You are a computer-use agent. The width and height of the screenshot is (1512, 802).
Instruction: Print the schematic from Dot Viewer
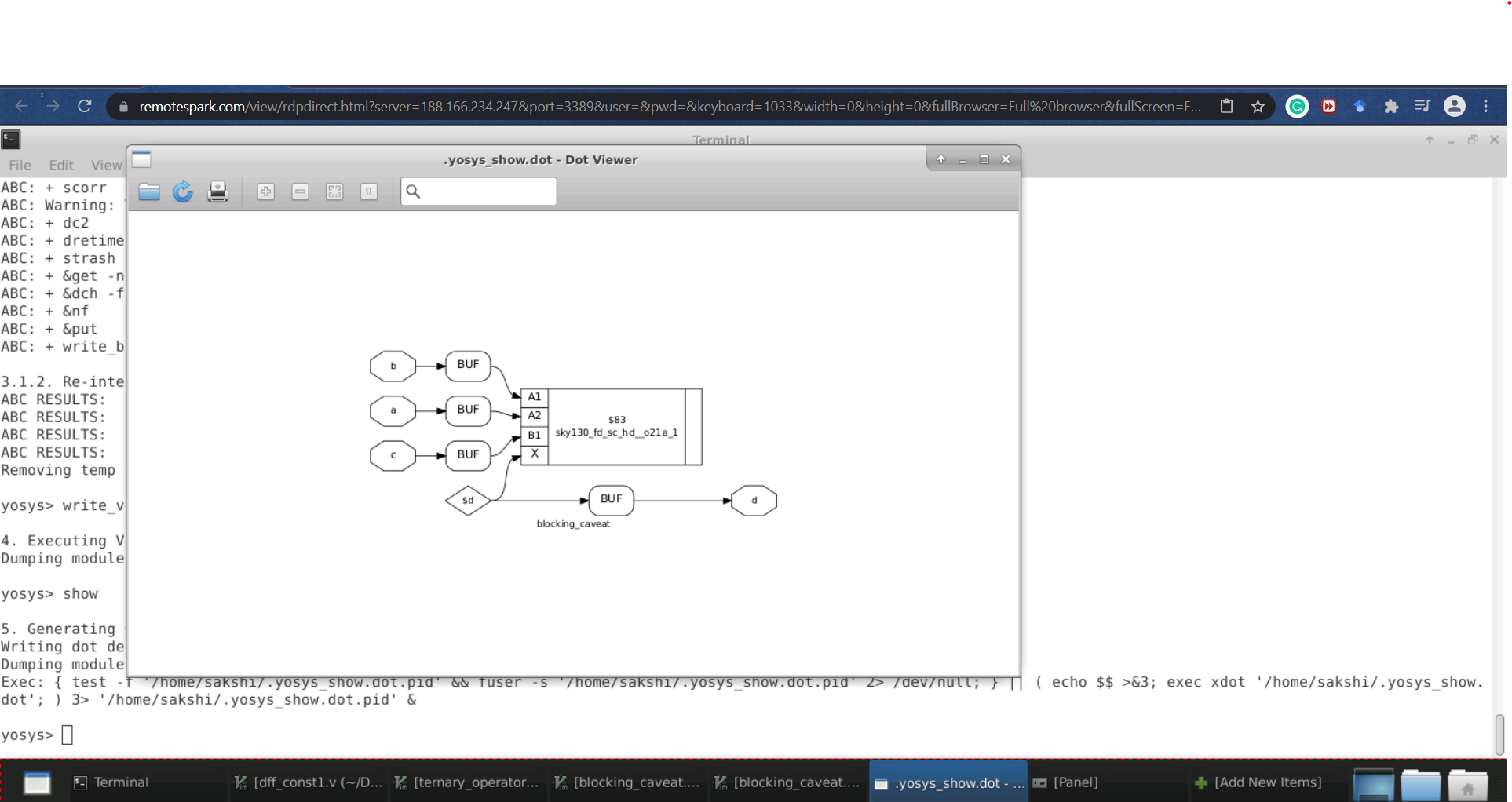(217, 191)
